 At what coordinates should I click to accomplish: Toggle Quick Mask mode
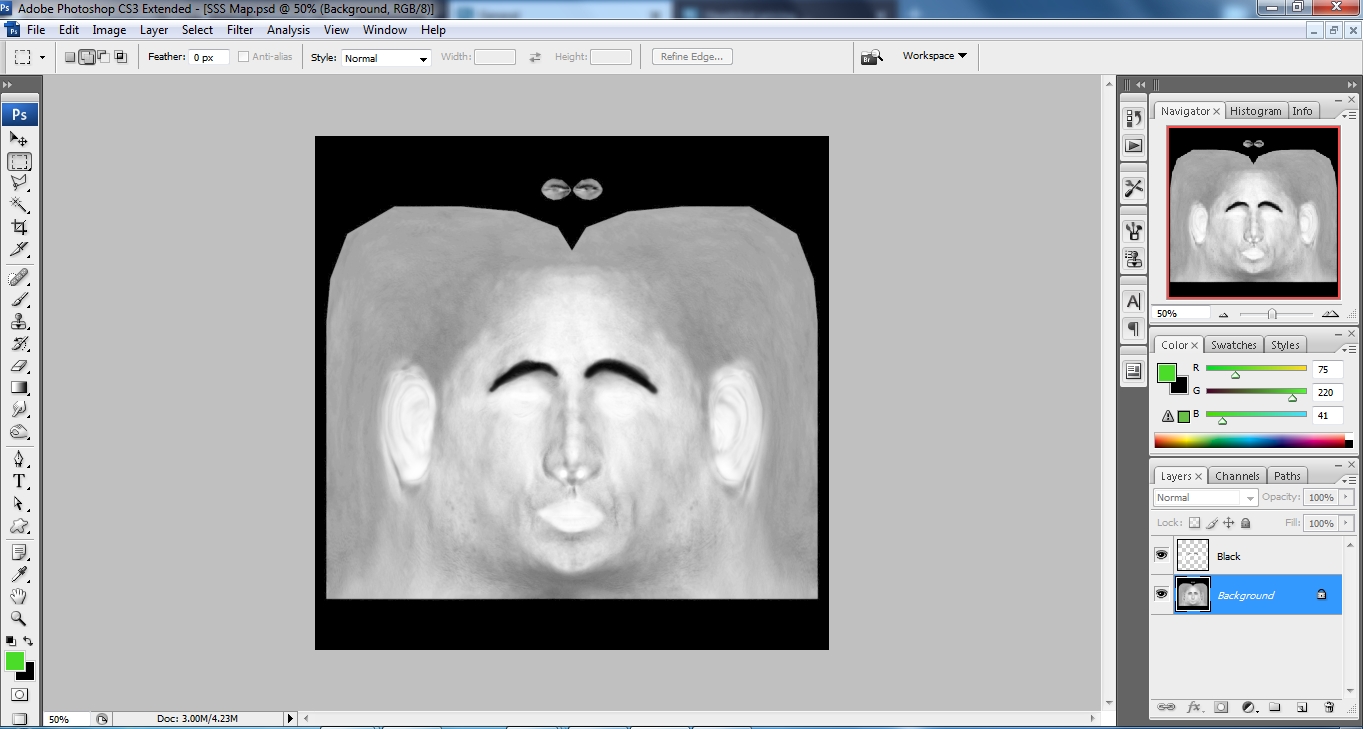19,694
